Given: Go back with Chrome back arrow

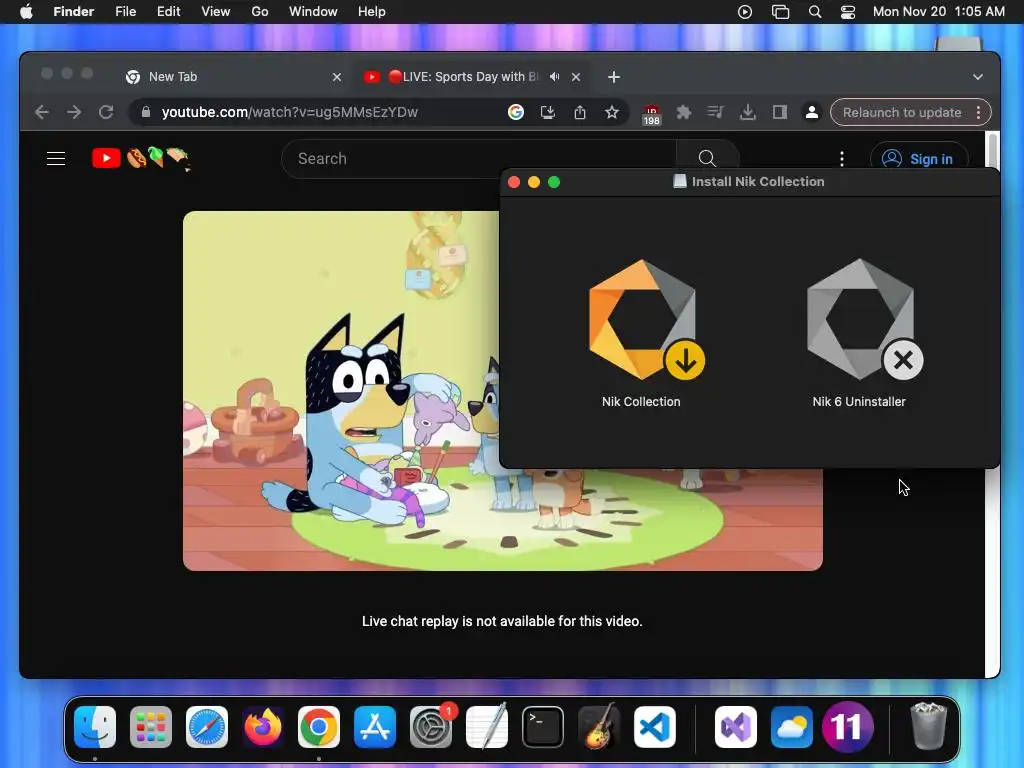Looking at the screenshot, I should click(42, 112).
